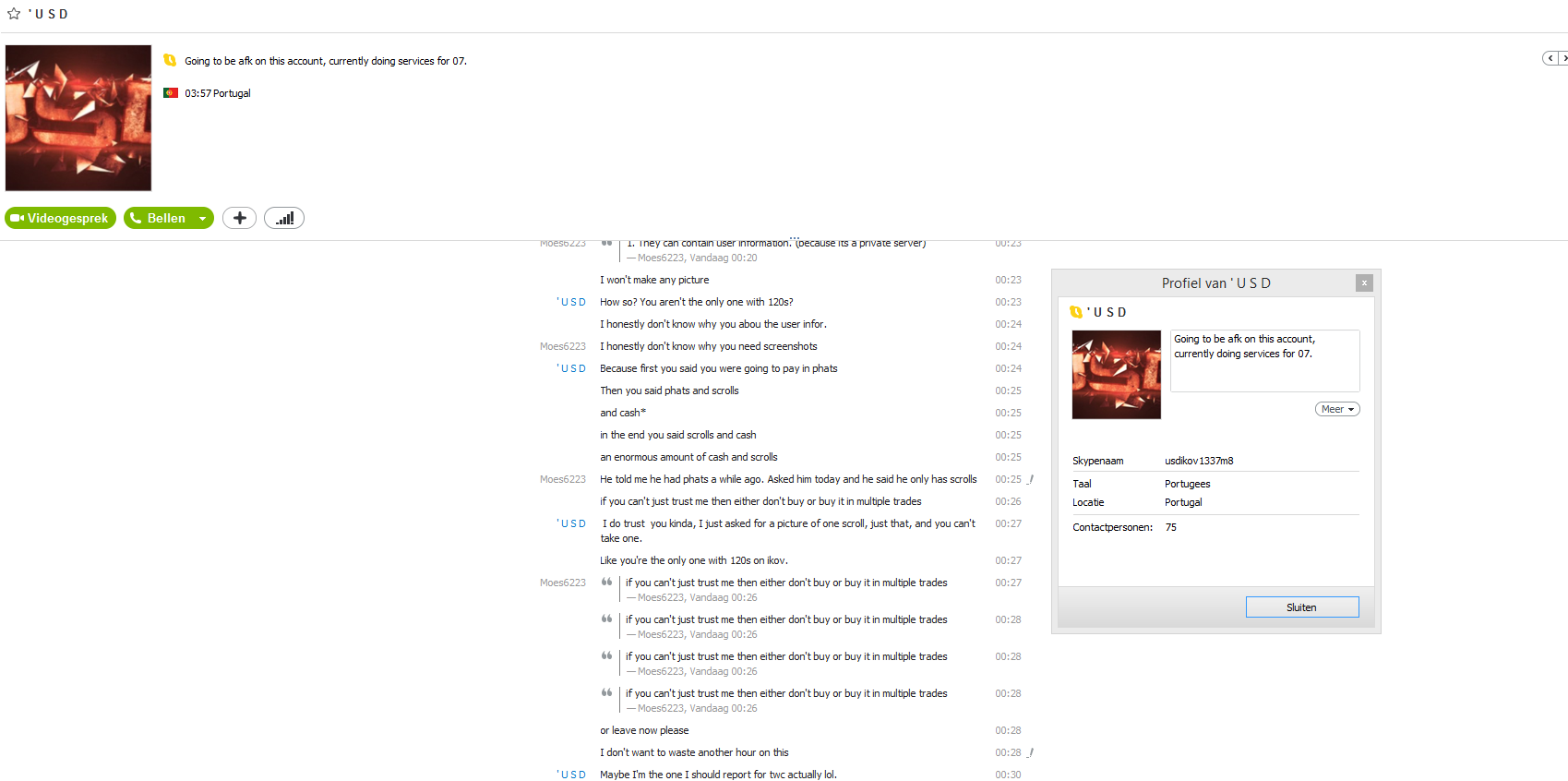Click the Skypenaam label in profile
Image resolution: width=1568 pixels, height=781 pixels.
coord(1098,461)
